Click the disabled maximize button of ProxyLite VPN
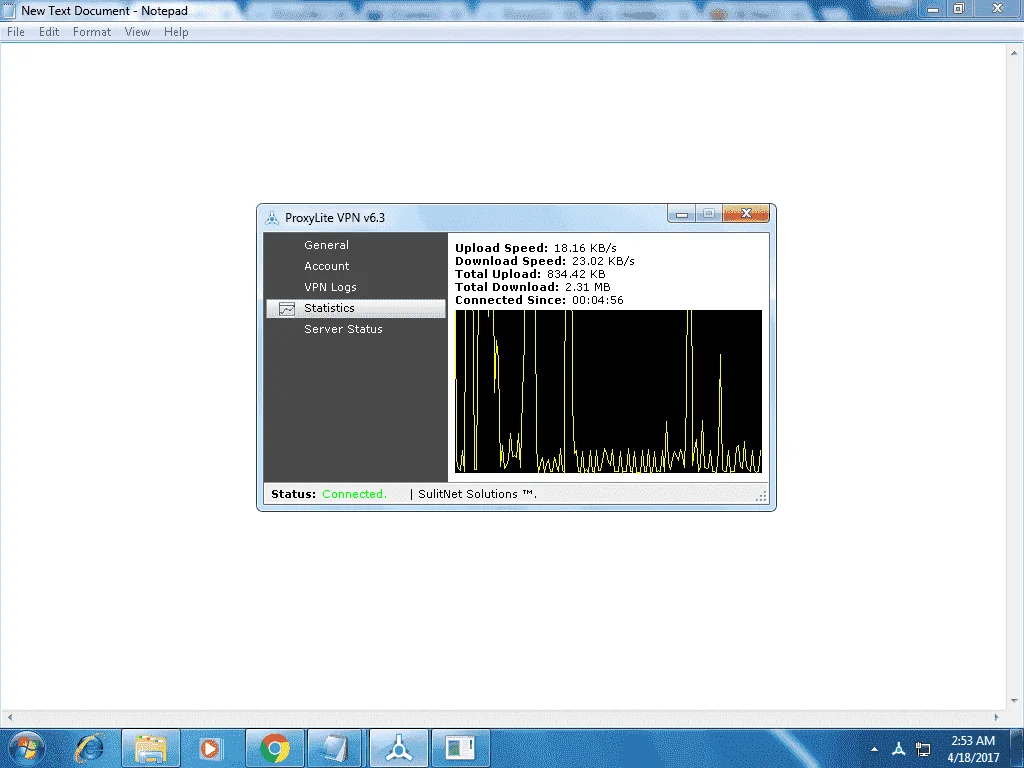Screen dimensions: 1024x768 [x=709, y=214]
